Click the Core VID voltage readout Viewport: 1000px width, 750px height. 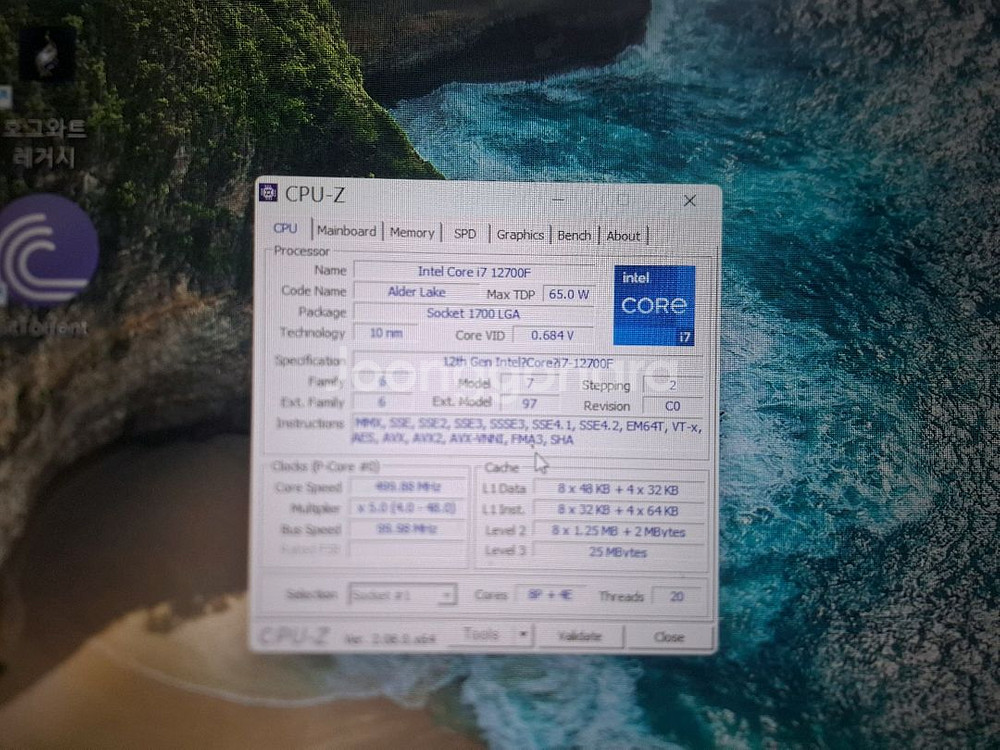click(x=554, y=334)
